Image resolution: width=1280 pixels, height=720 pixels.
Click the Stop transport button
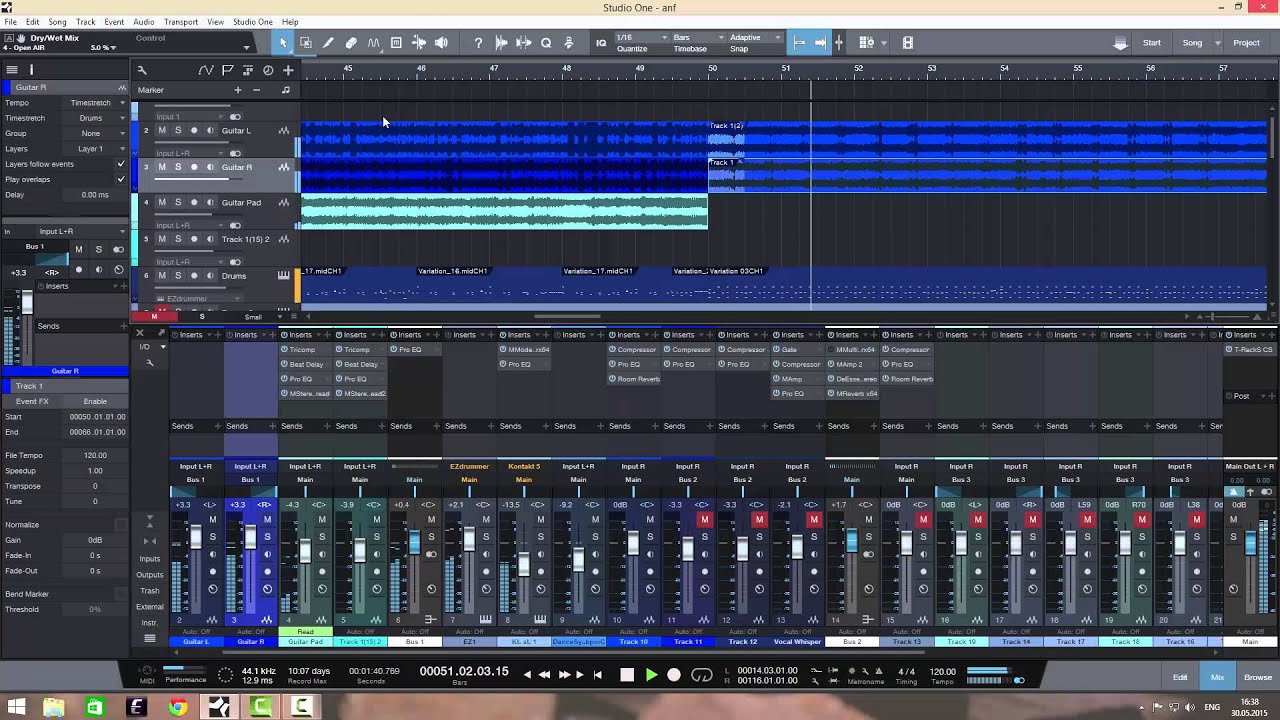click(x=627, y=675)
